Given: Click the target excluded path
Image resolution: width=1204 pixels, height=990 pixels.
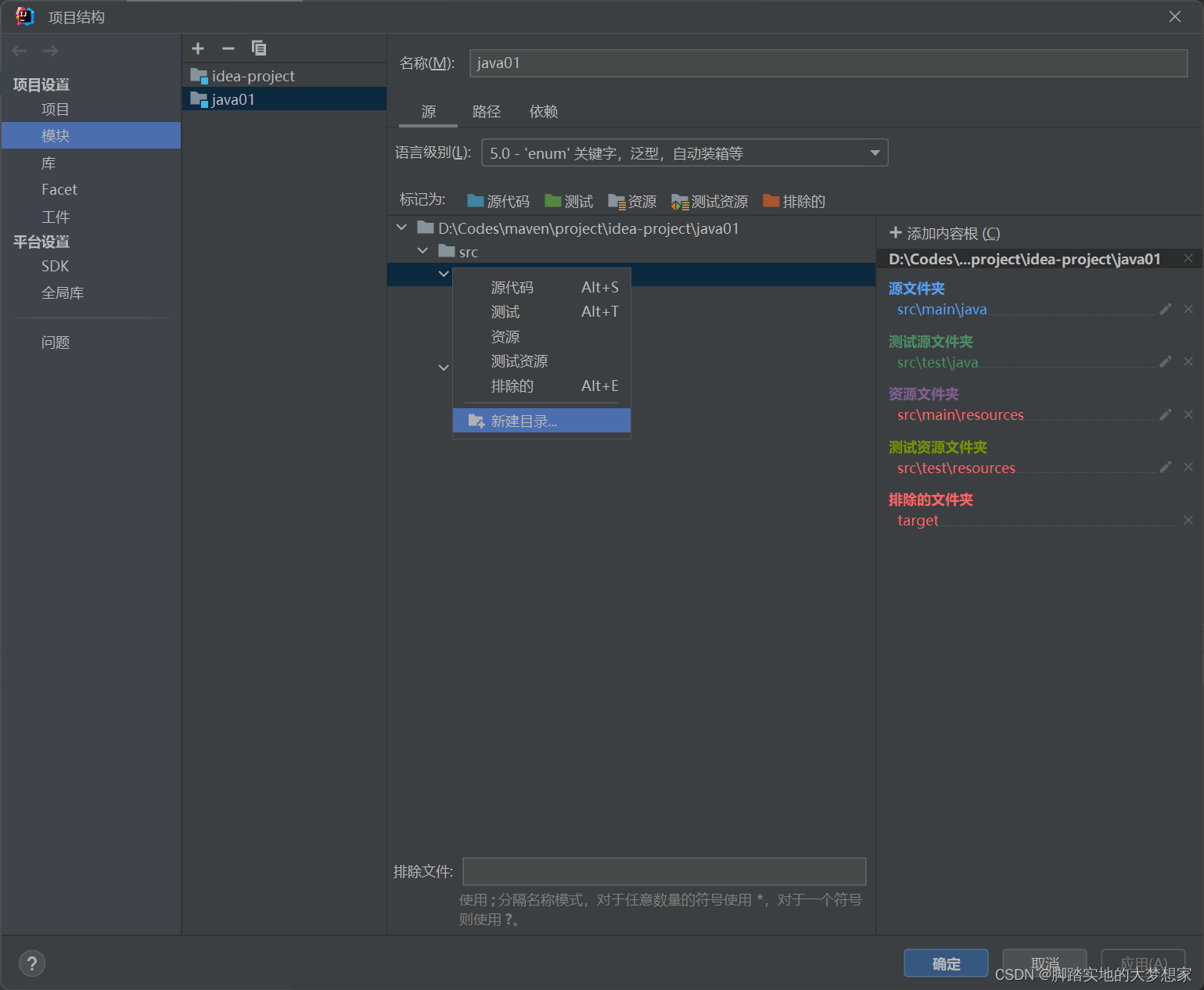Looking at the screenshot, I should pyautogui.click(x=917, y=520).
